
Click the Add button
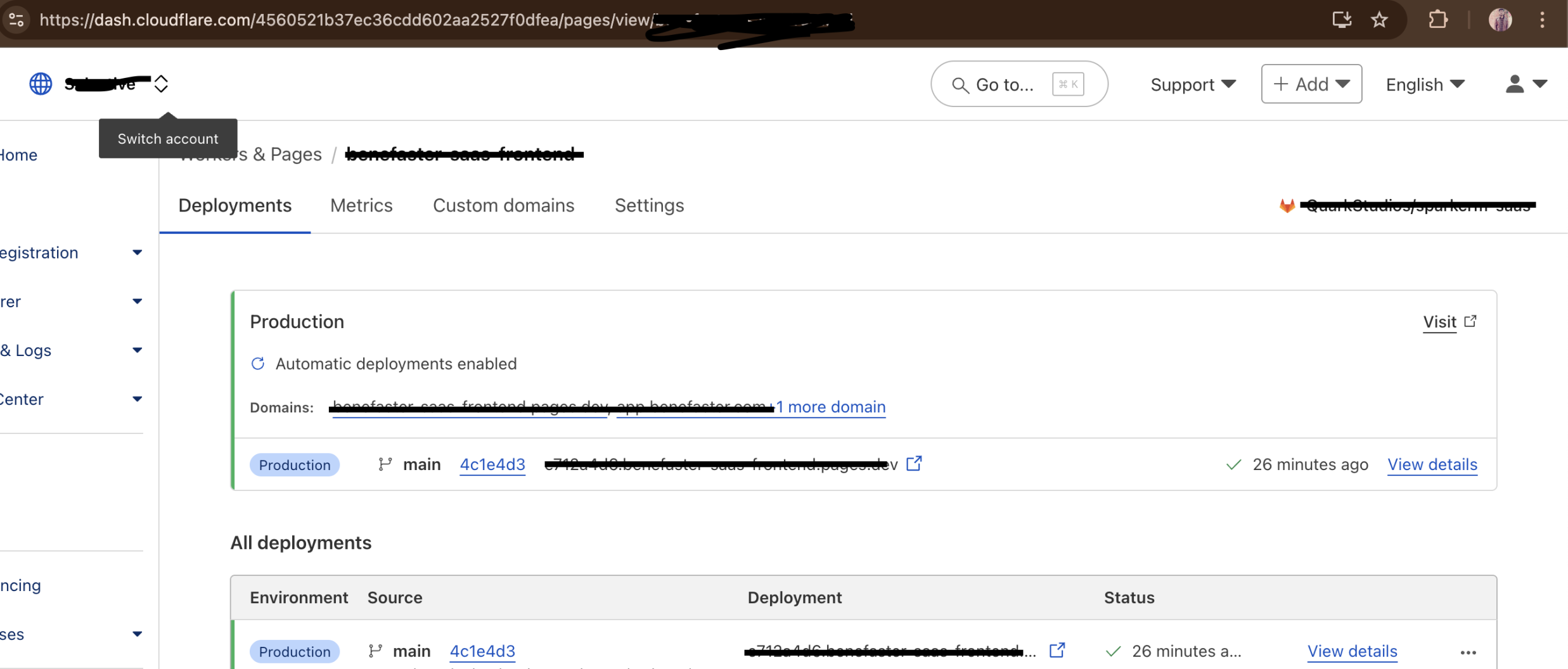click(1311, 84)
